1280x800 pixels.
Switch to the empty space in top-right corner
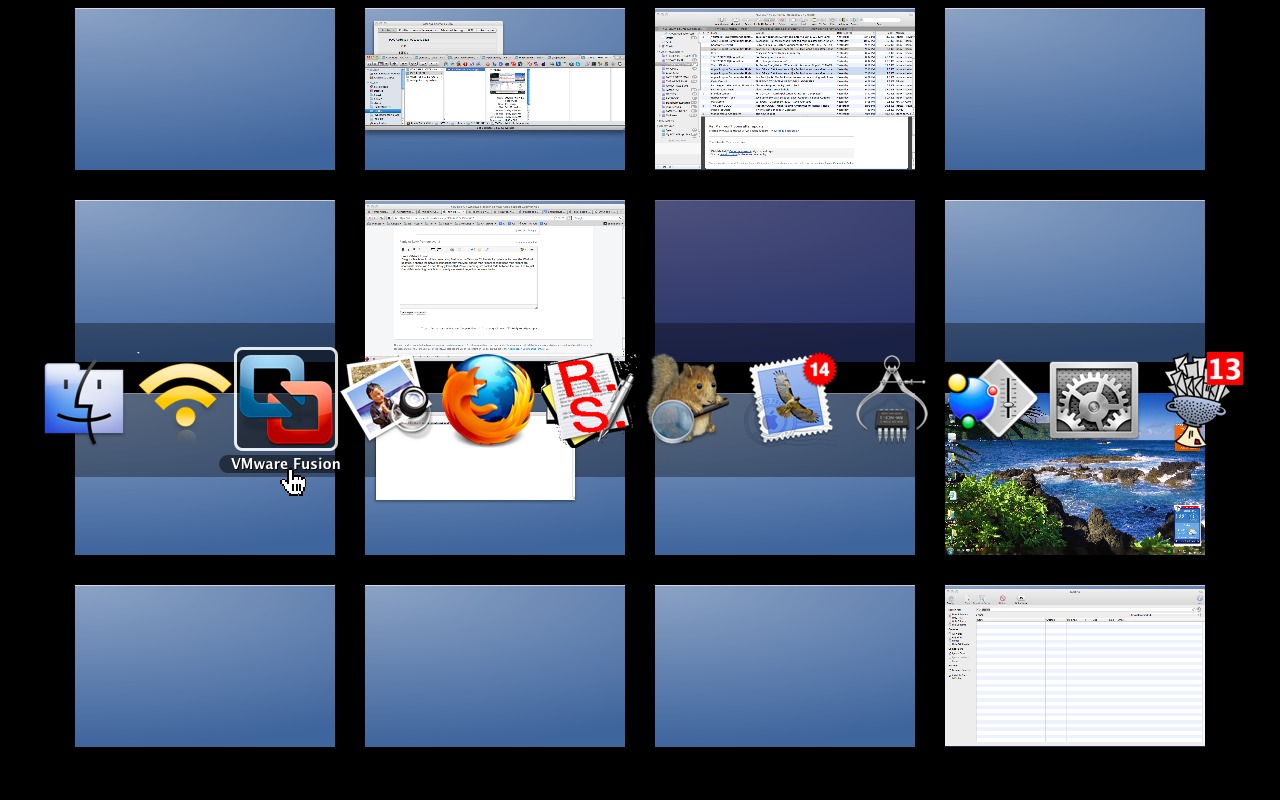click(x=1075, y=89)
